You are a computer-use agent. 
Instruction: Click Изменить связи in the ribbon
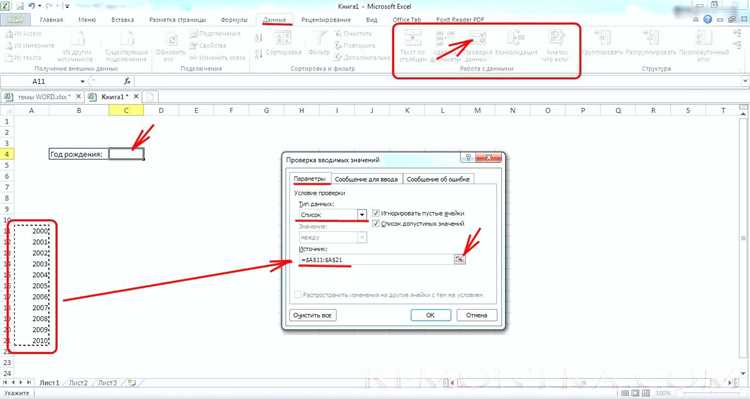coord(218,57)
